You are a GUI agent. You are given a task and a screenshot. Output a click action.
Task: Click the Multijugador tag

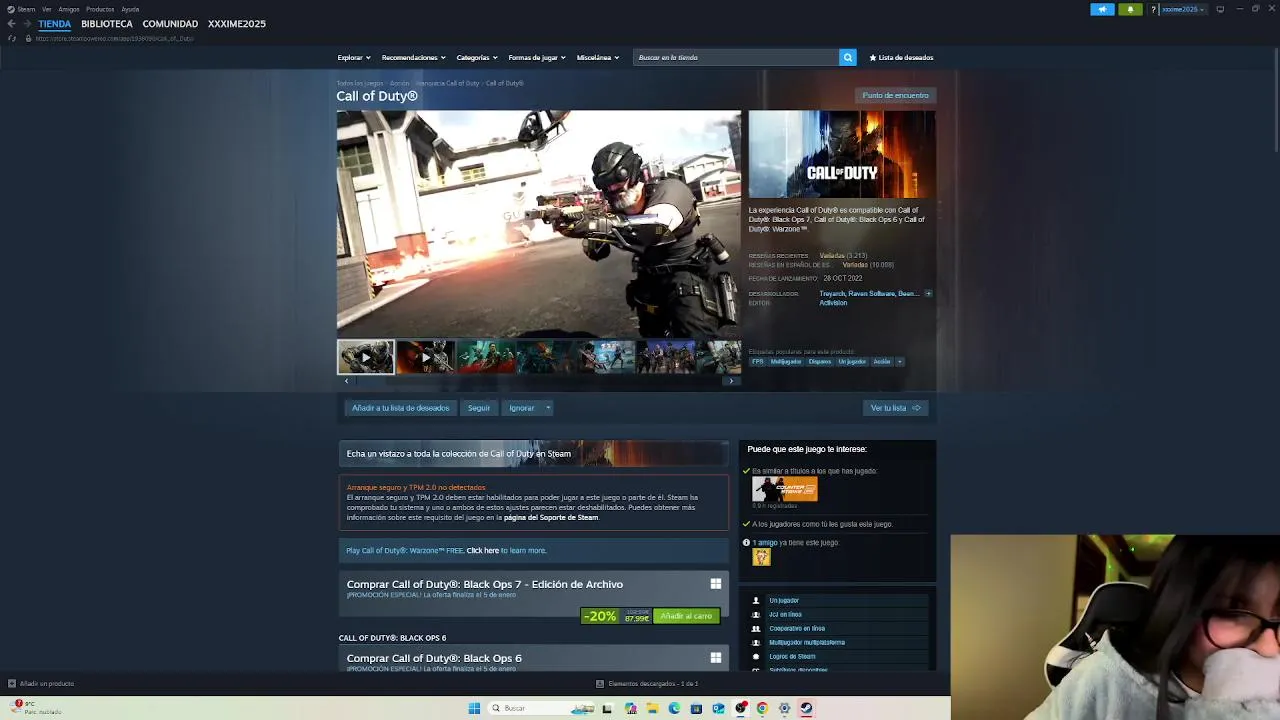[x=786, y=362]
